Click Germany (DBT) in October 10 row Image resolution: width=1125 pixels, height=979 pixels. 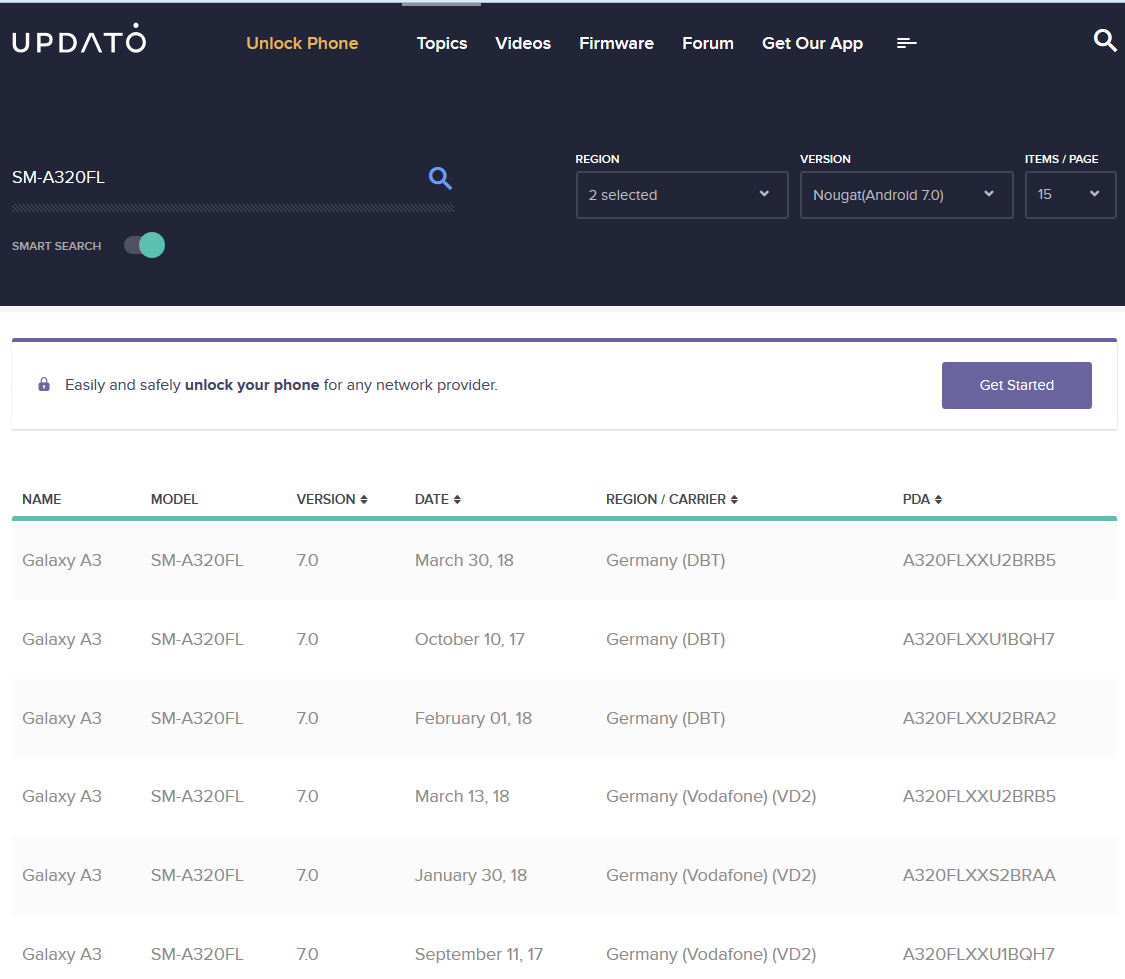point(666,639)
